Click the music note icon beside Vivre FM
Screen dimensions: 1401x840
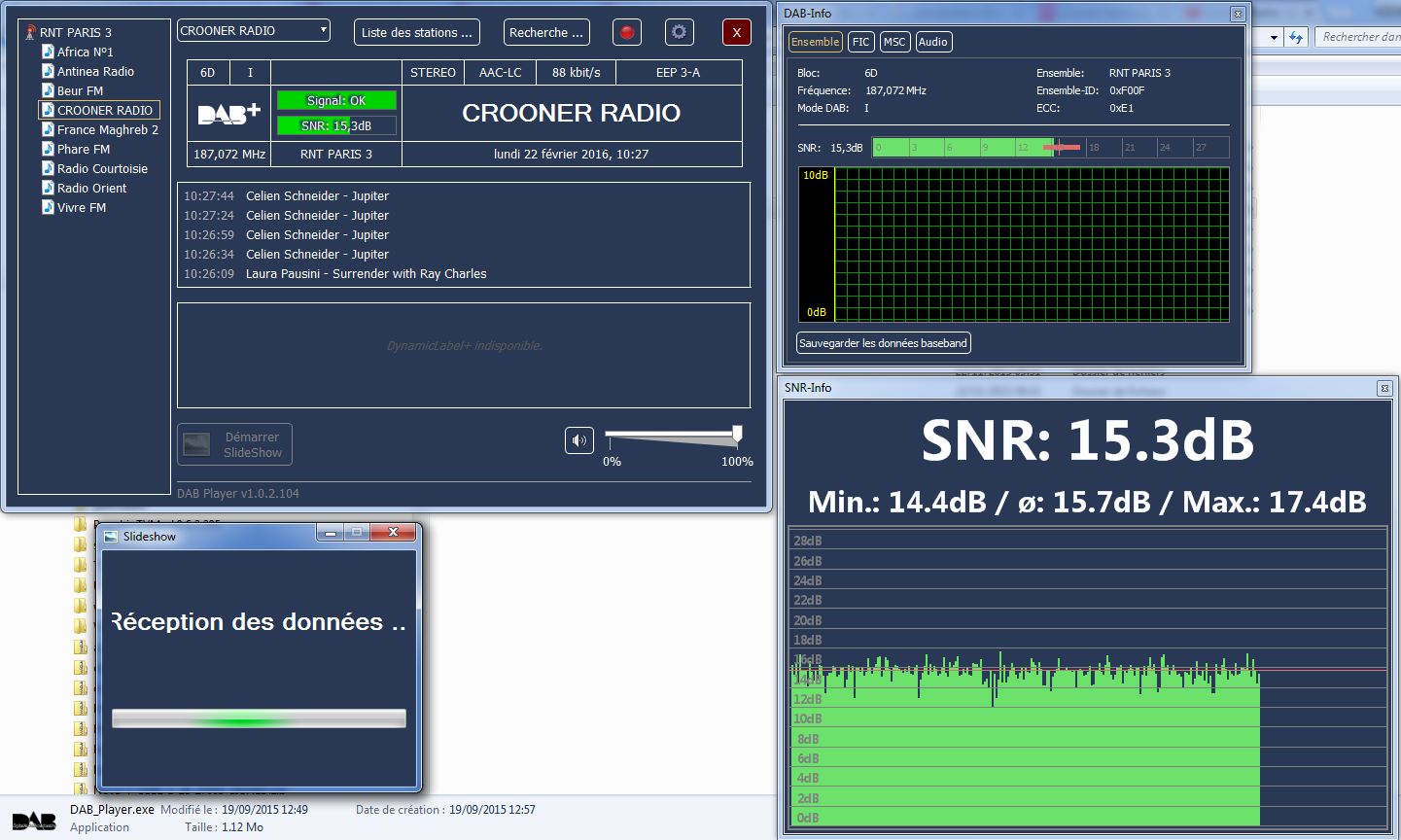coord(48,207)
